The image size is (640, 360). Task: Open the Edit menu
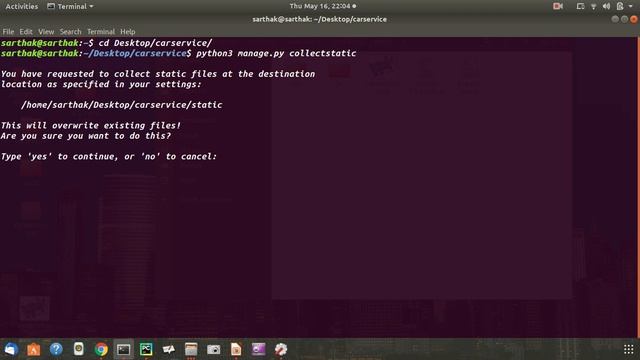coord(26,31)
